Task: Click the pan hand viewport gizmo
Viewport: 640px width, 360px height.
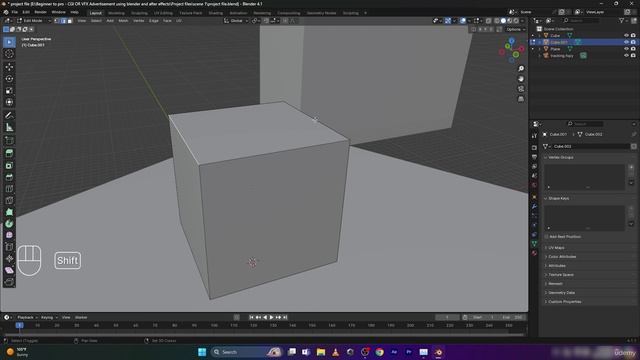Action: tap(521, 79)
